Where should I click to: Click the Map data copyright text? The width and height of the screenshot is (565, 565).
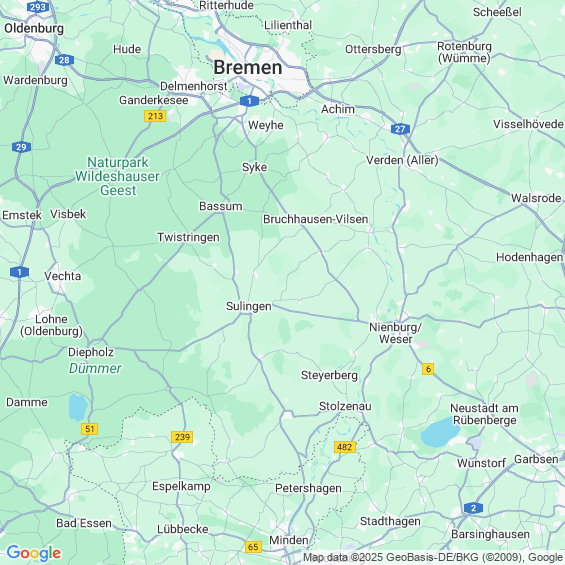point(432,557)
